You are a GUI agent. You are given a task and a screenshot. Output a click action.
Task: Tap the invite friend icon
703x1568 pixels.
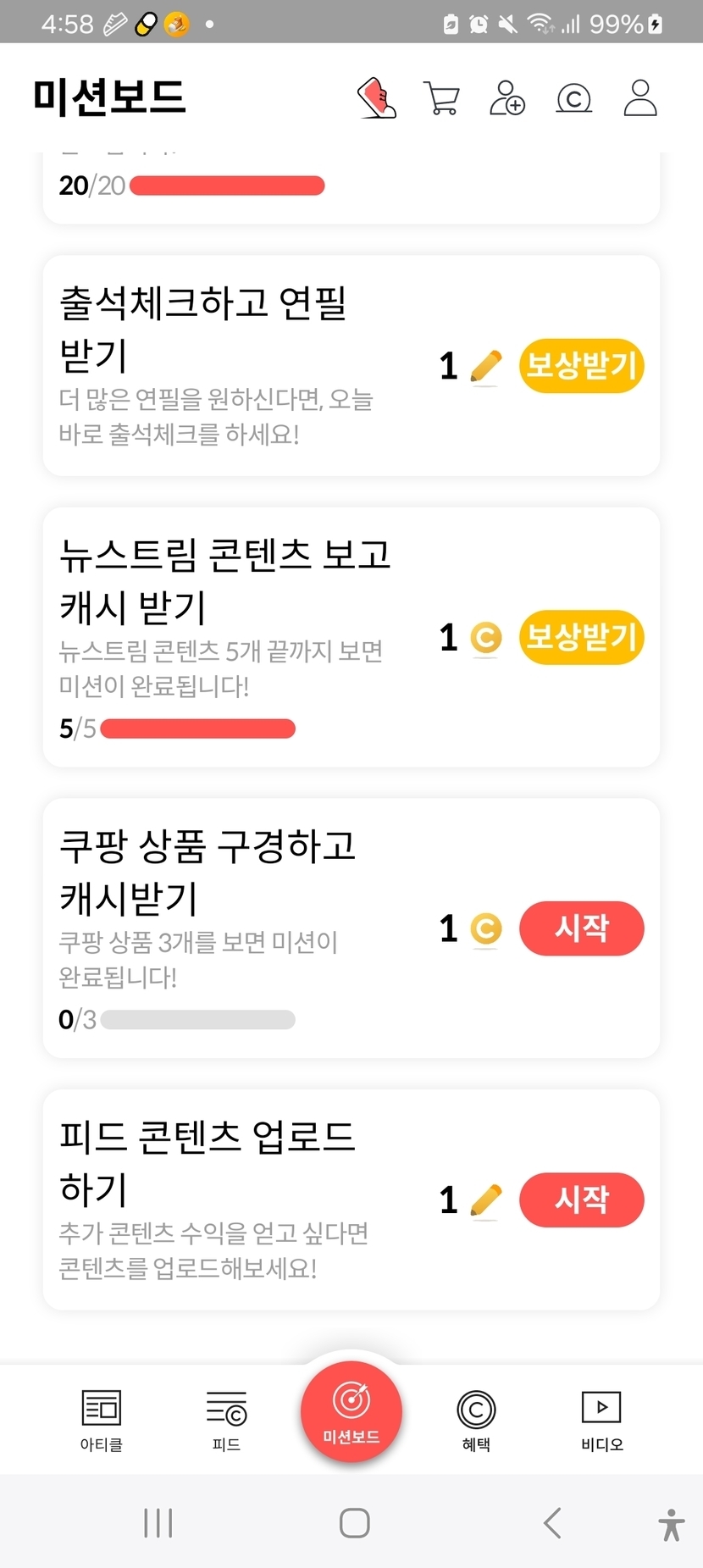(x=507, y=98)
